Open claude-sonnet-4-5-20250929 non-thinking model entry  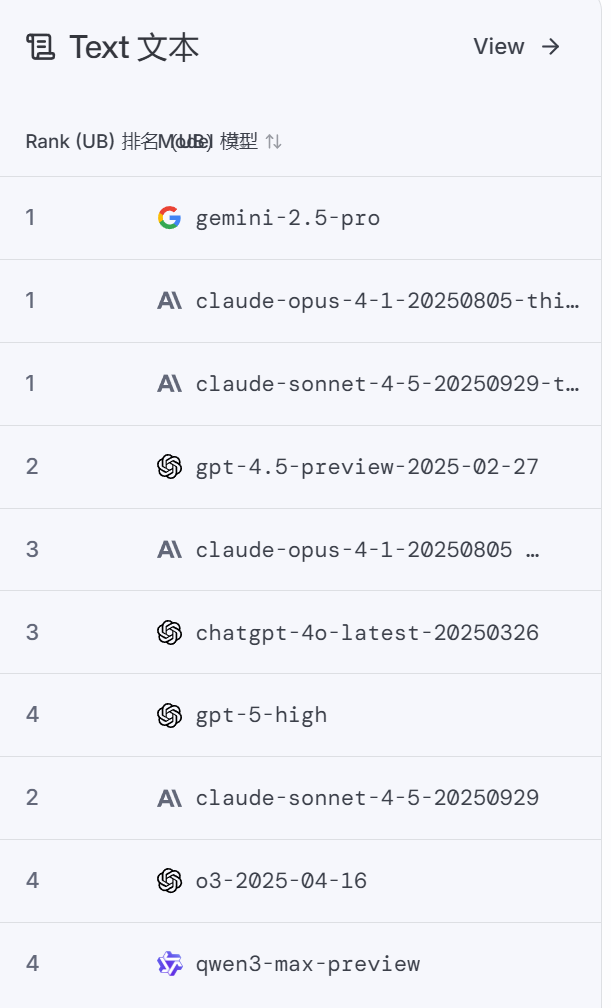pos(367,799)
